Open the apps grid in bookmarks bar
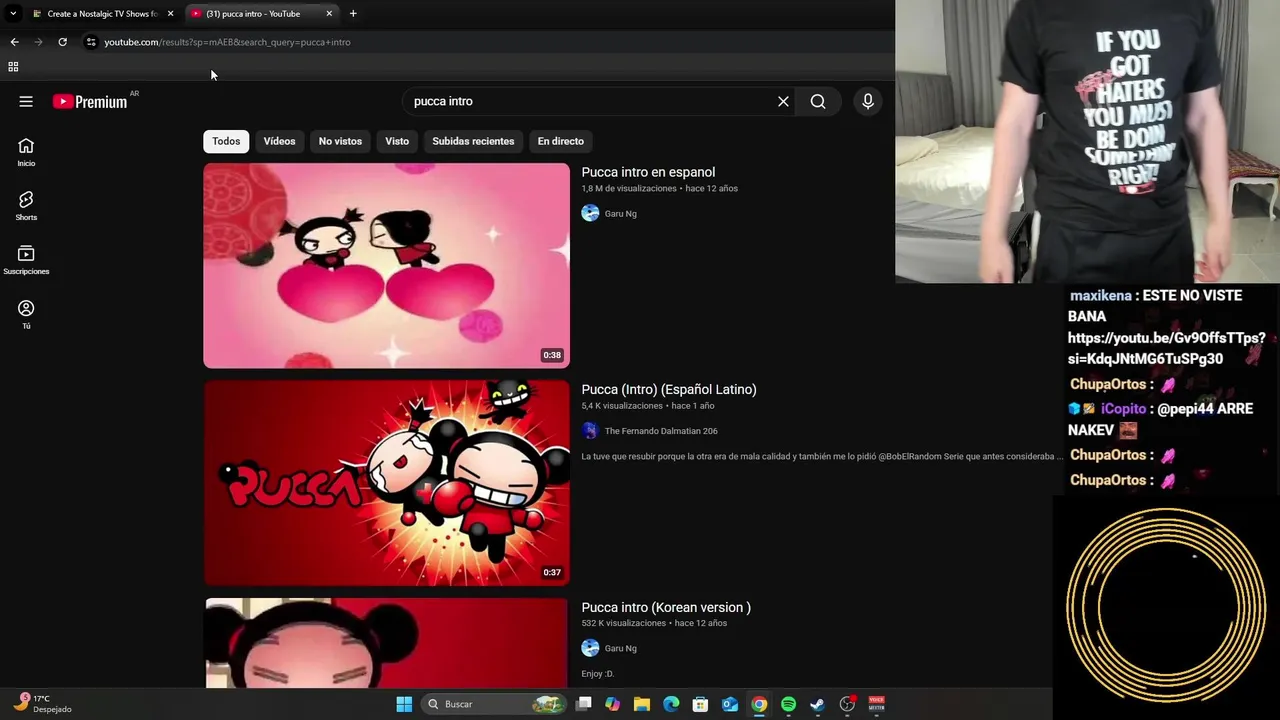Image resolution: width=1280 pixels, height=720 pixels. 13,67
